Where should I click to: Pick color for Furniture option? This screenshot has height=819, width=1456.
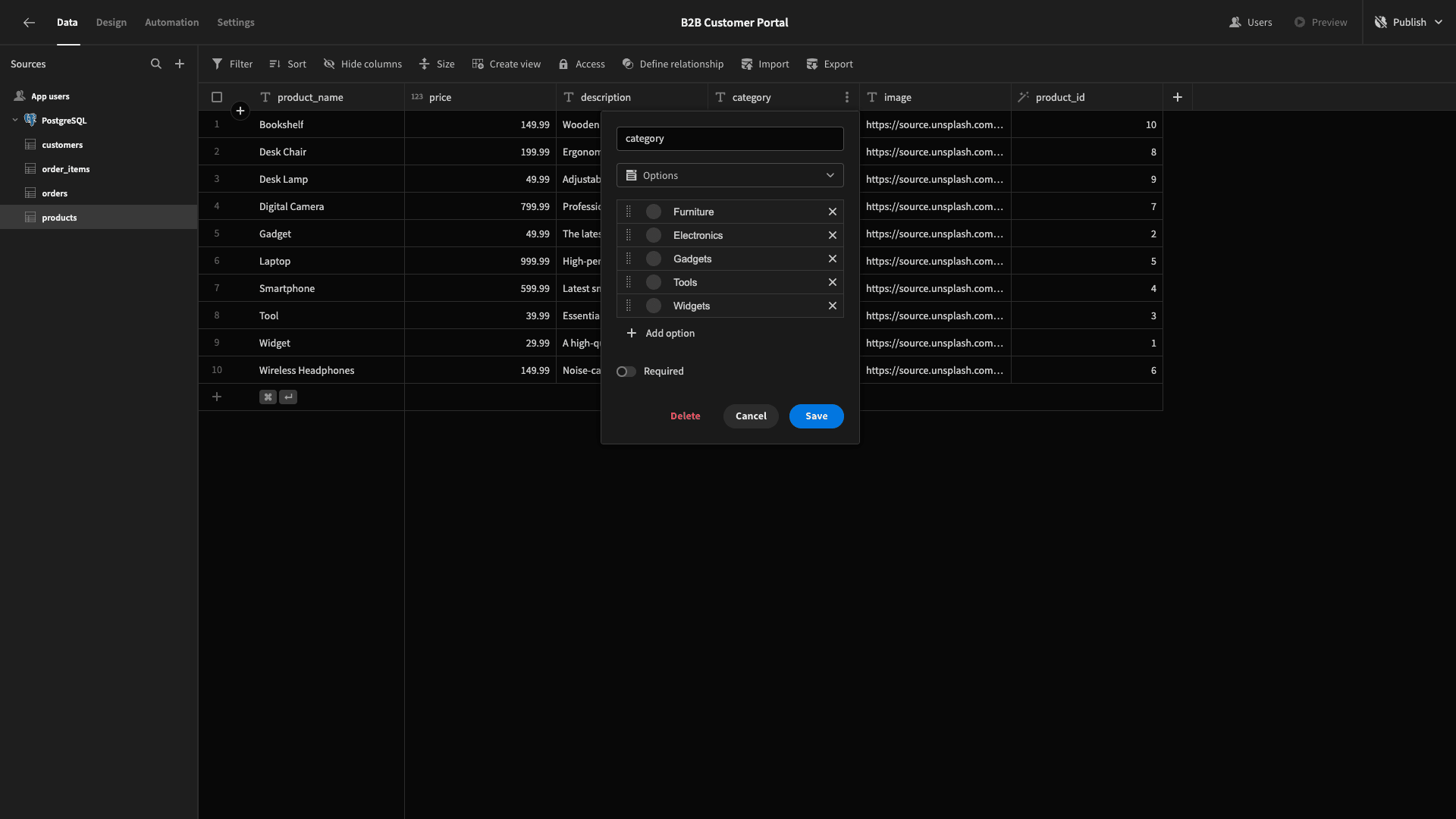click(654, 212)
